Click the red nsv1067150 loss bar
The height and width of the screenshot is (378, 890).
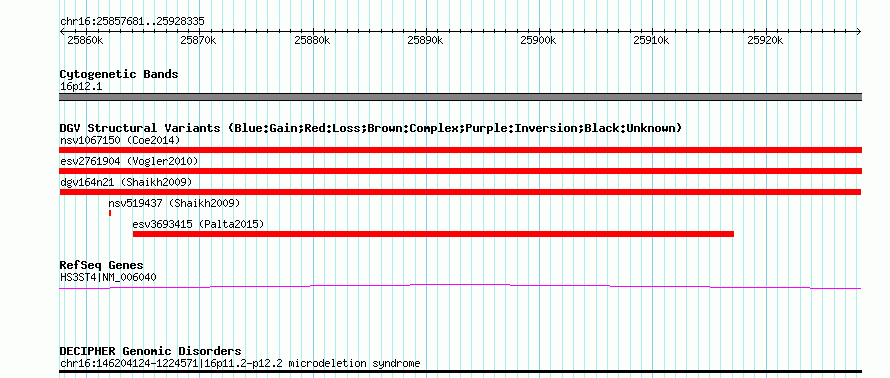tap(460, 150)
